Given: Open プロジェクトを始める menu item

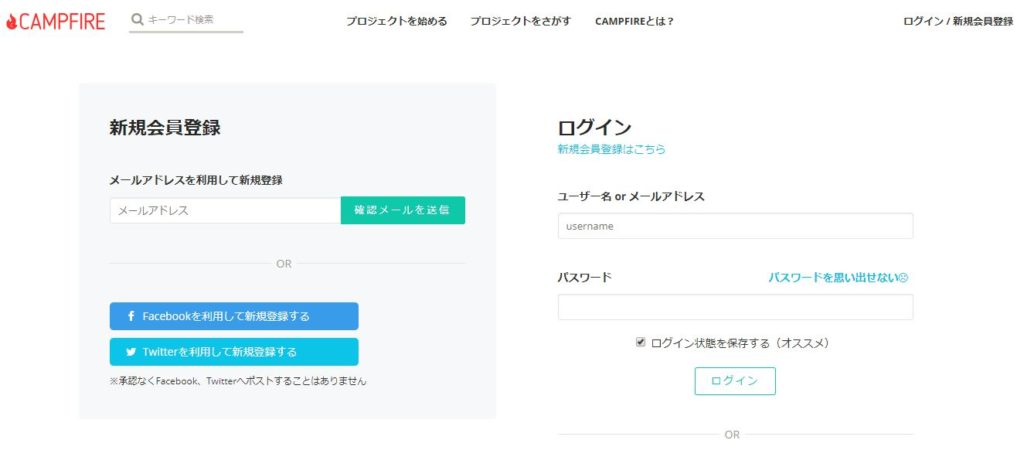Looking at the screenshot, I should coord(396,21).
